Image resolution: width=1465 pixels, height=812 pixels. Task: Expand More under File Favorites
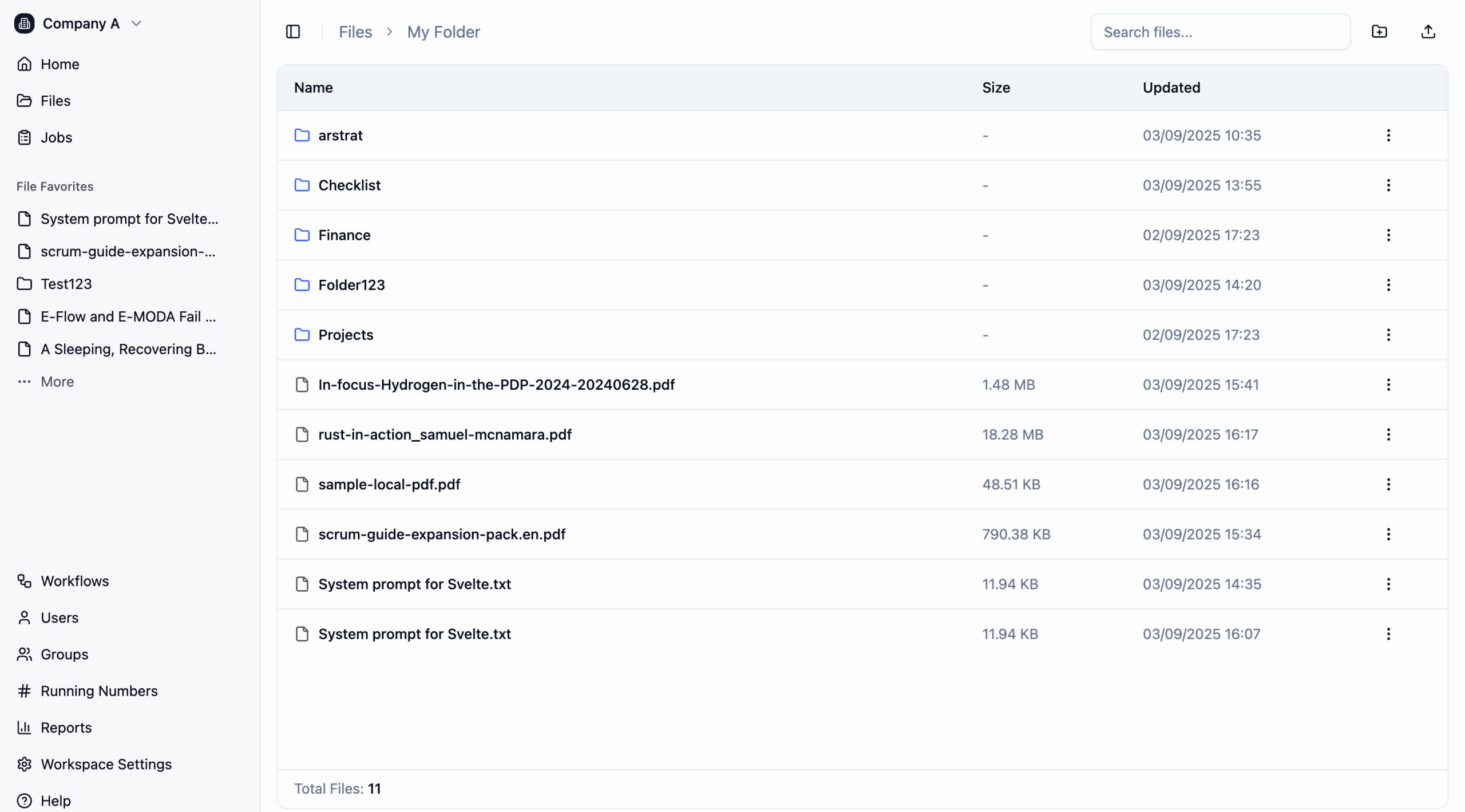57,382
